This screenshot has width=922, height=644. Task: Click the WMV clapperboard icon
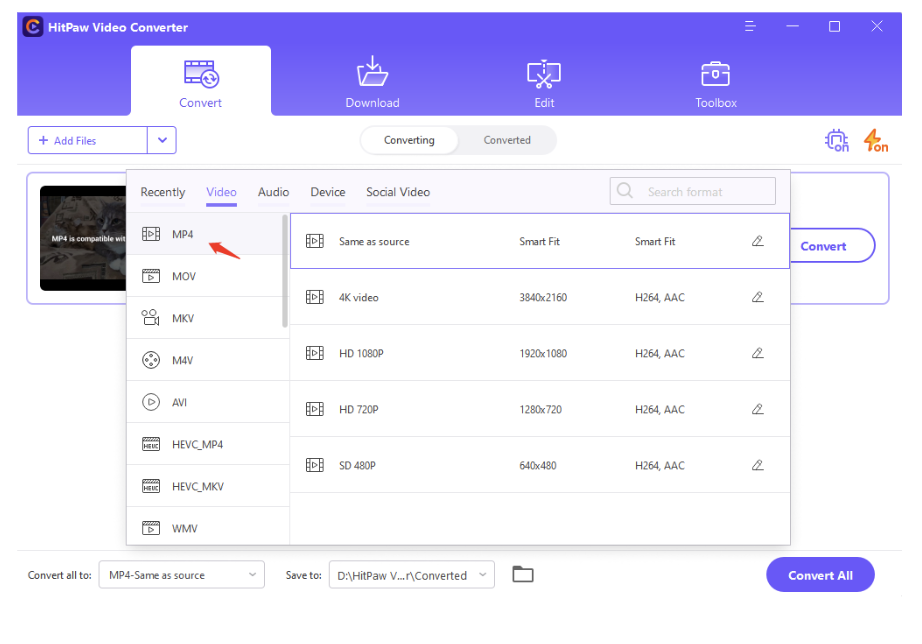(151, 528)
